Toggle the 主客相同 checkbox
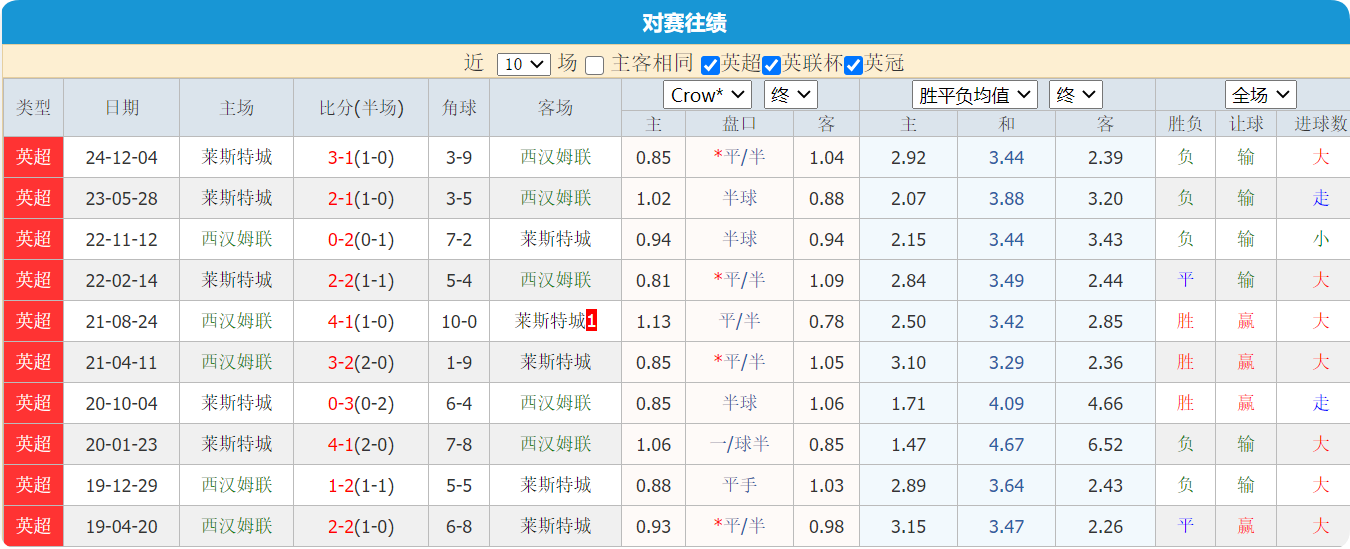1350x549 pixels. [595, 65]
